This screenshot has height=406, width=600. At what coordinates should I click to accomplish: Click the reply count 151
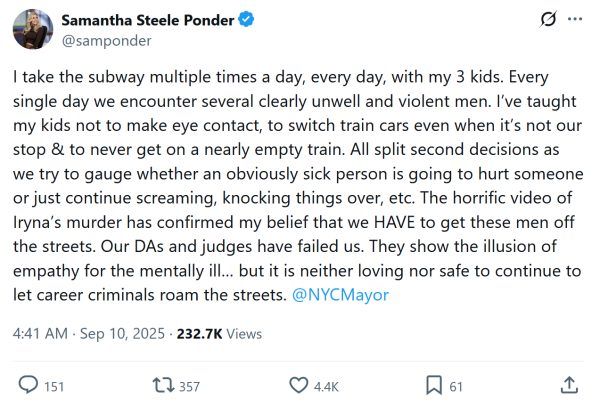(54, 386)
